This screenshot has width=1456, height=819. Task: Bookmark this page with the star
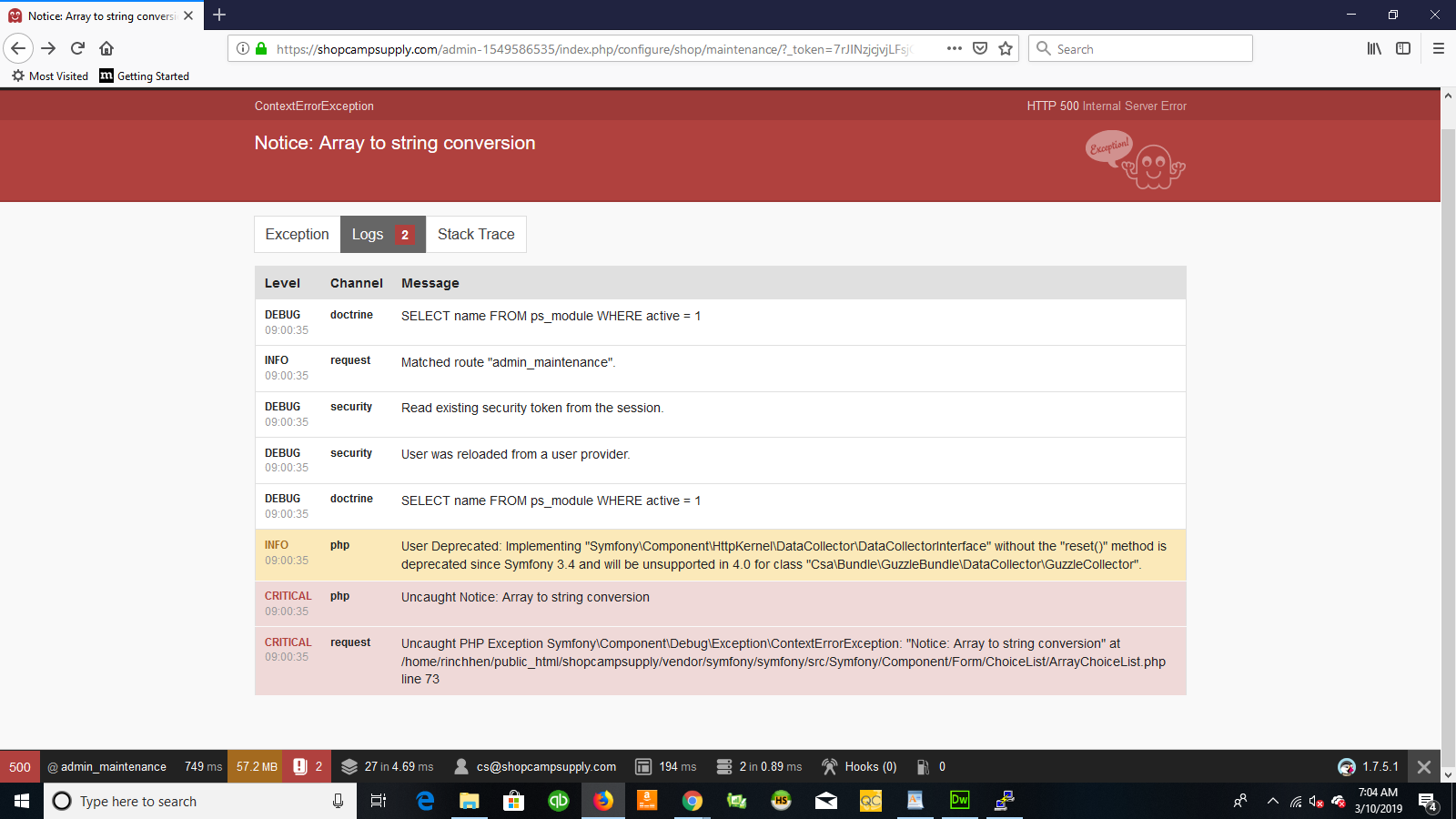tap(1006, 48)
